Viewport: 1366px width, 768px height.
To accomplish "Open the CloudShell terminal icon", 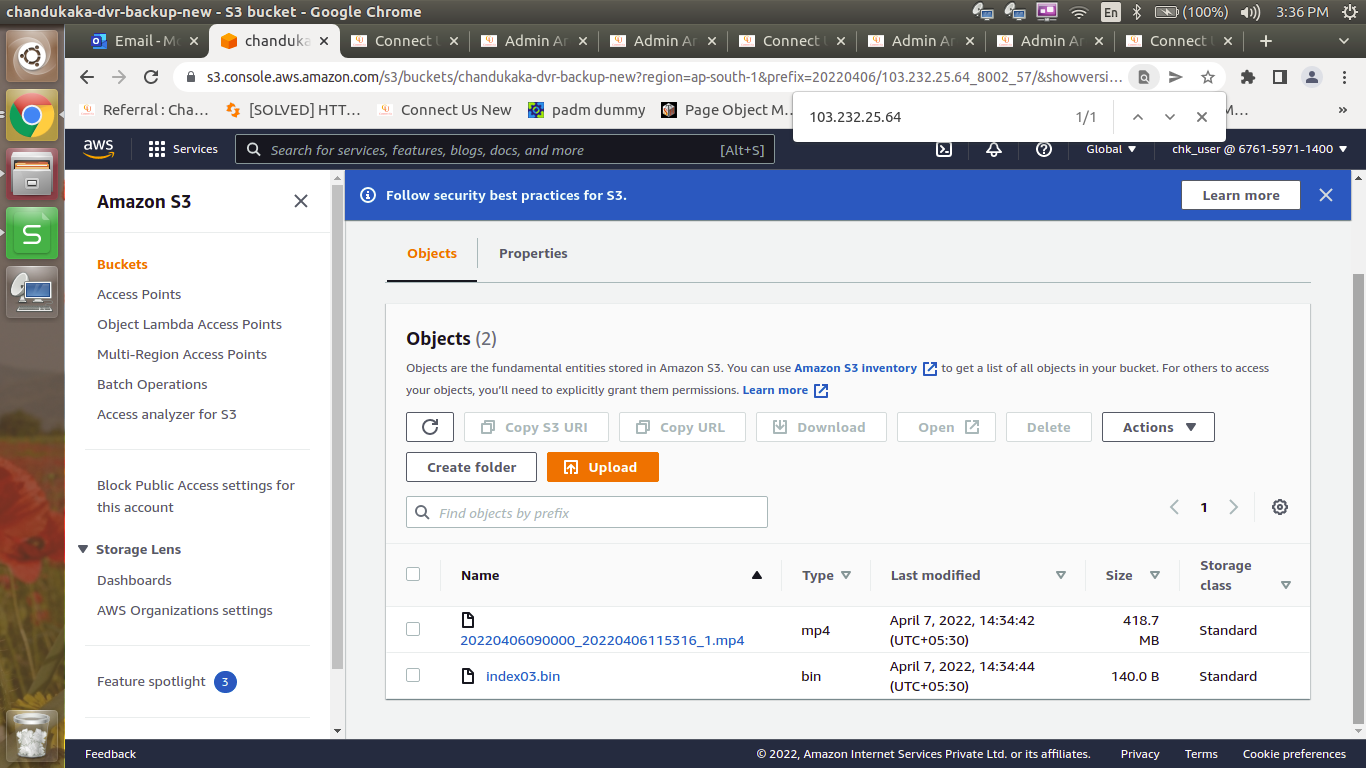I will tap(943, 149).
